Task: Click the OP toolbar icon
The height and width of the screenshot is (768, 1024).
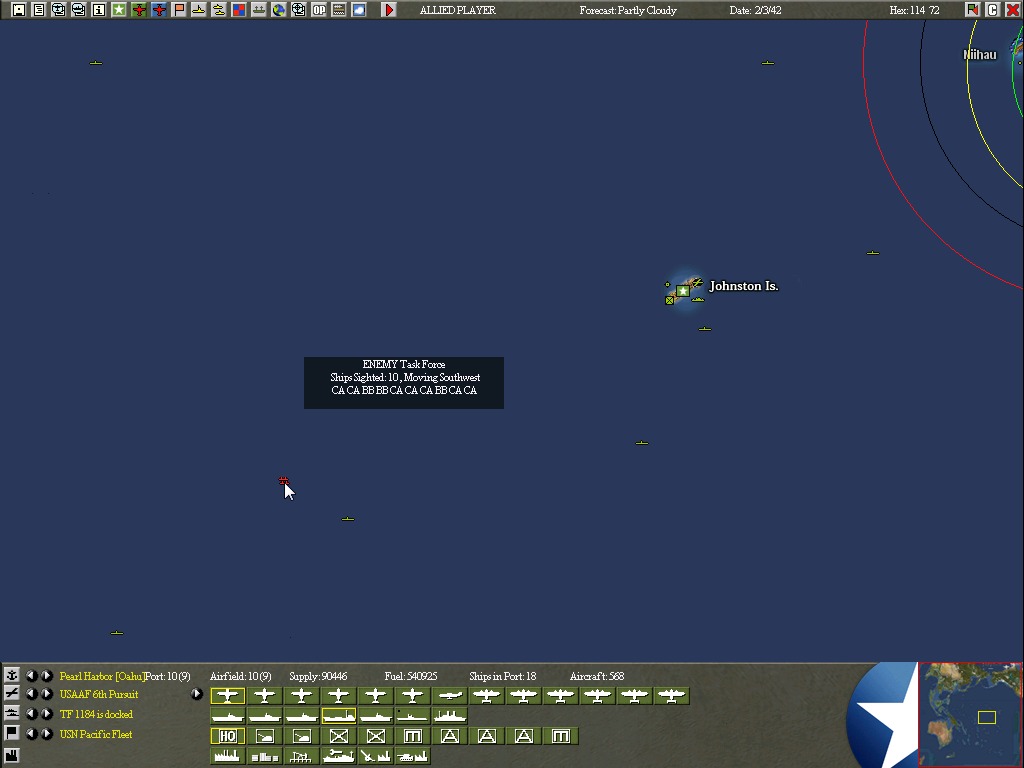Action: [319, 10]
